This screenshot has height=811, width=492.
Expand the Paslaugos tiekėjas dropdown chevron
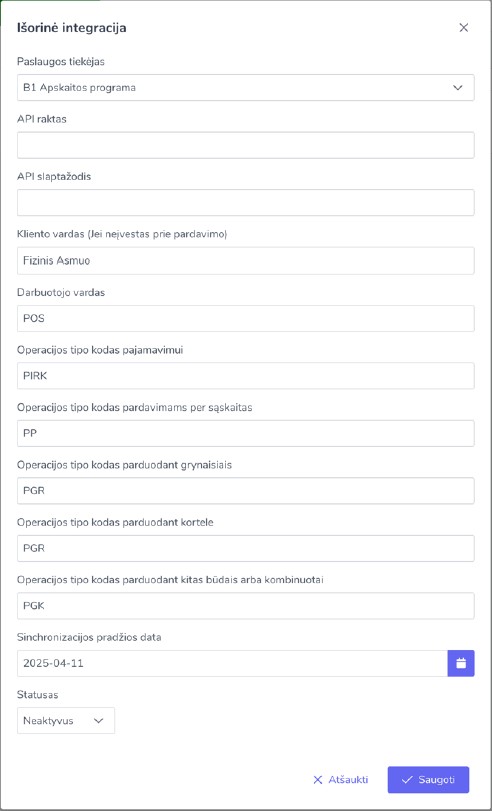458,87
